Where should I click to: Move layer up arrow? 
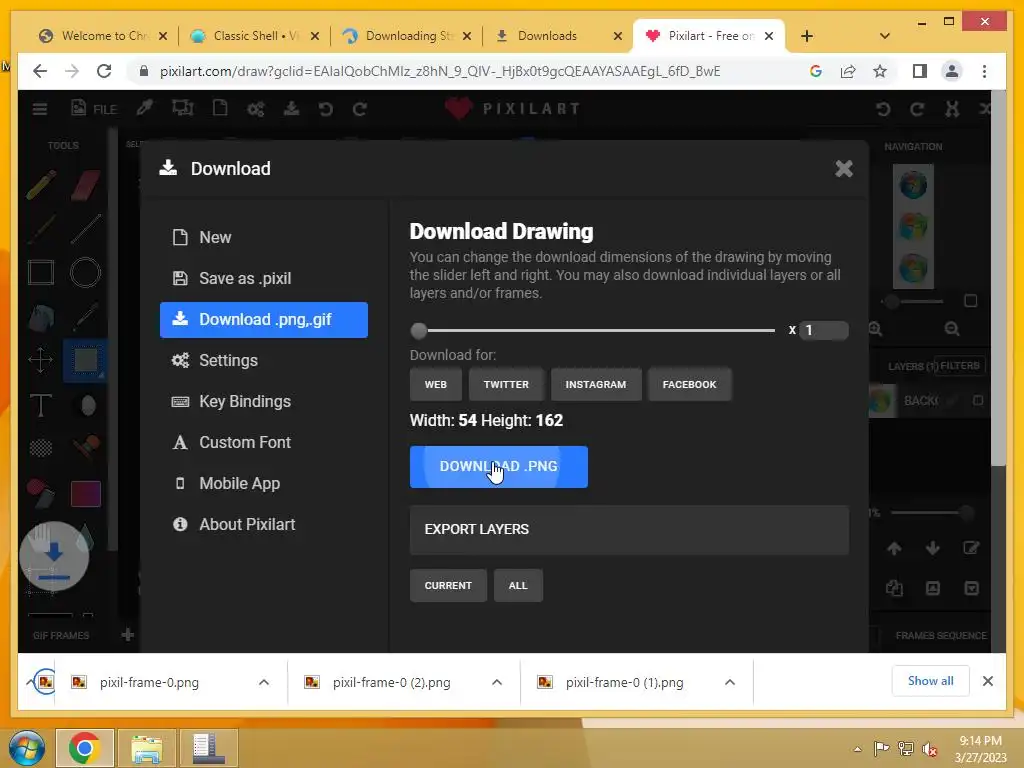tap(894, 549)
